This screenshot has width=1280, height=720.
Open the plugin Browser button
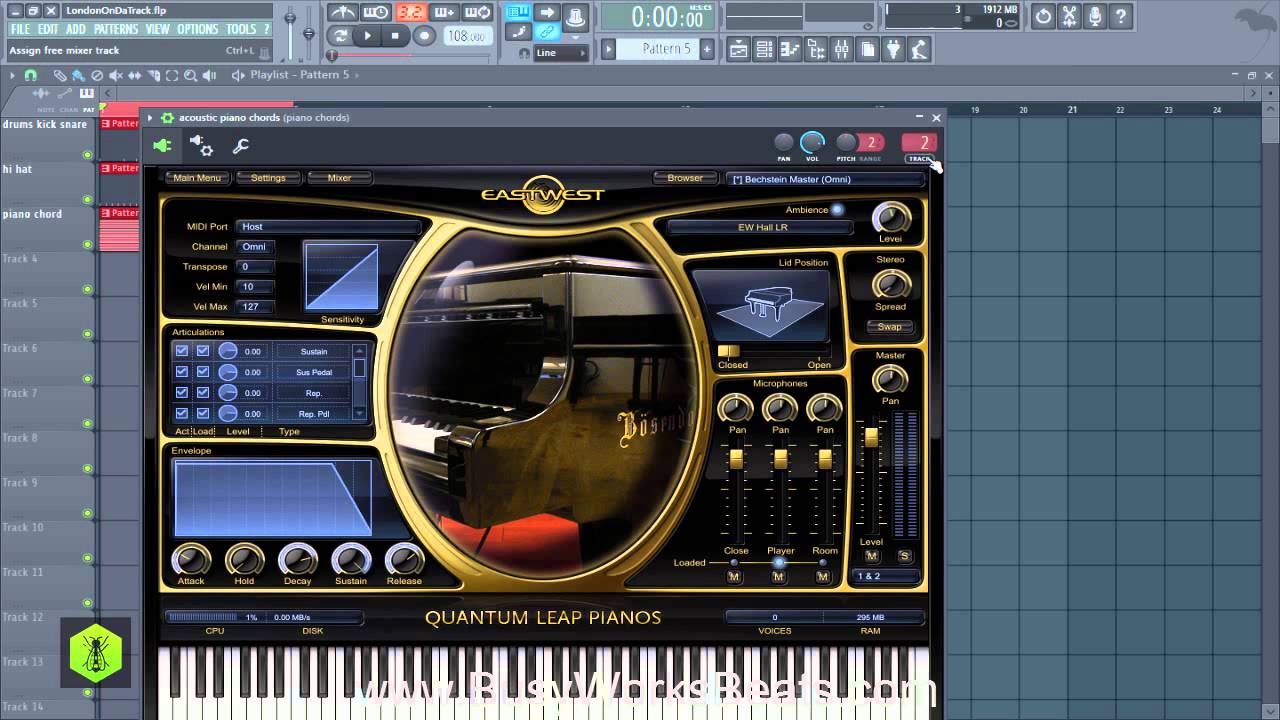685,178
